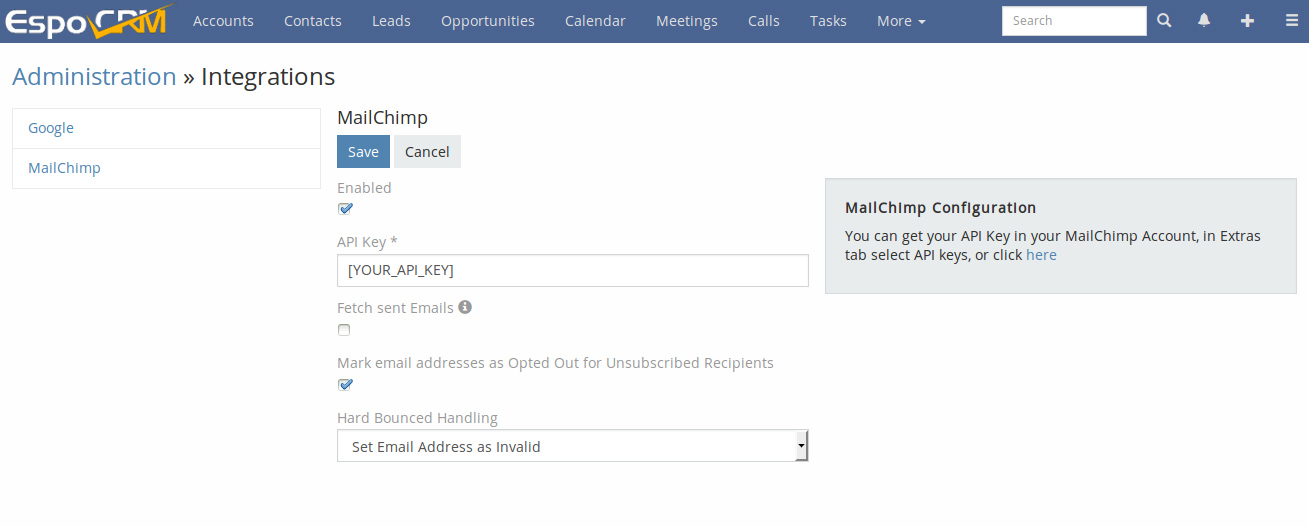Viewport: 1309px width, 526px height.
Task: Click the EspoCRM logo
Action: coord(87,21)
